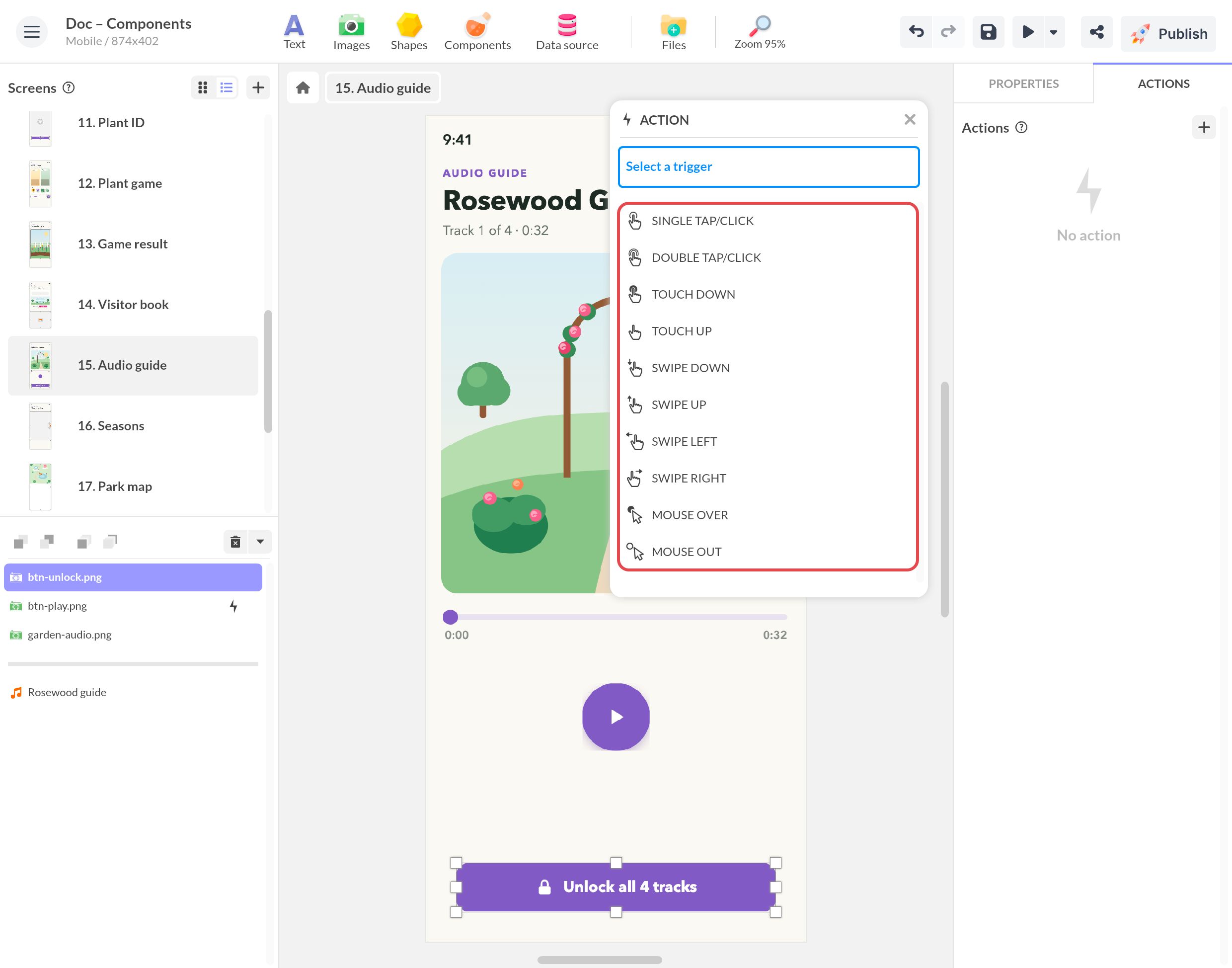Redo the last change

click(948, 32)
